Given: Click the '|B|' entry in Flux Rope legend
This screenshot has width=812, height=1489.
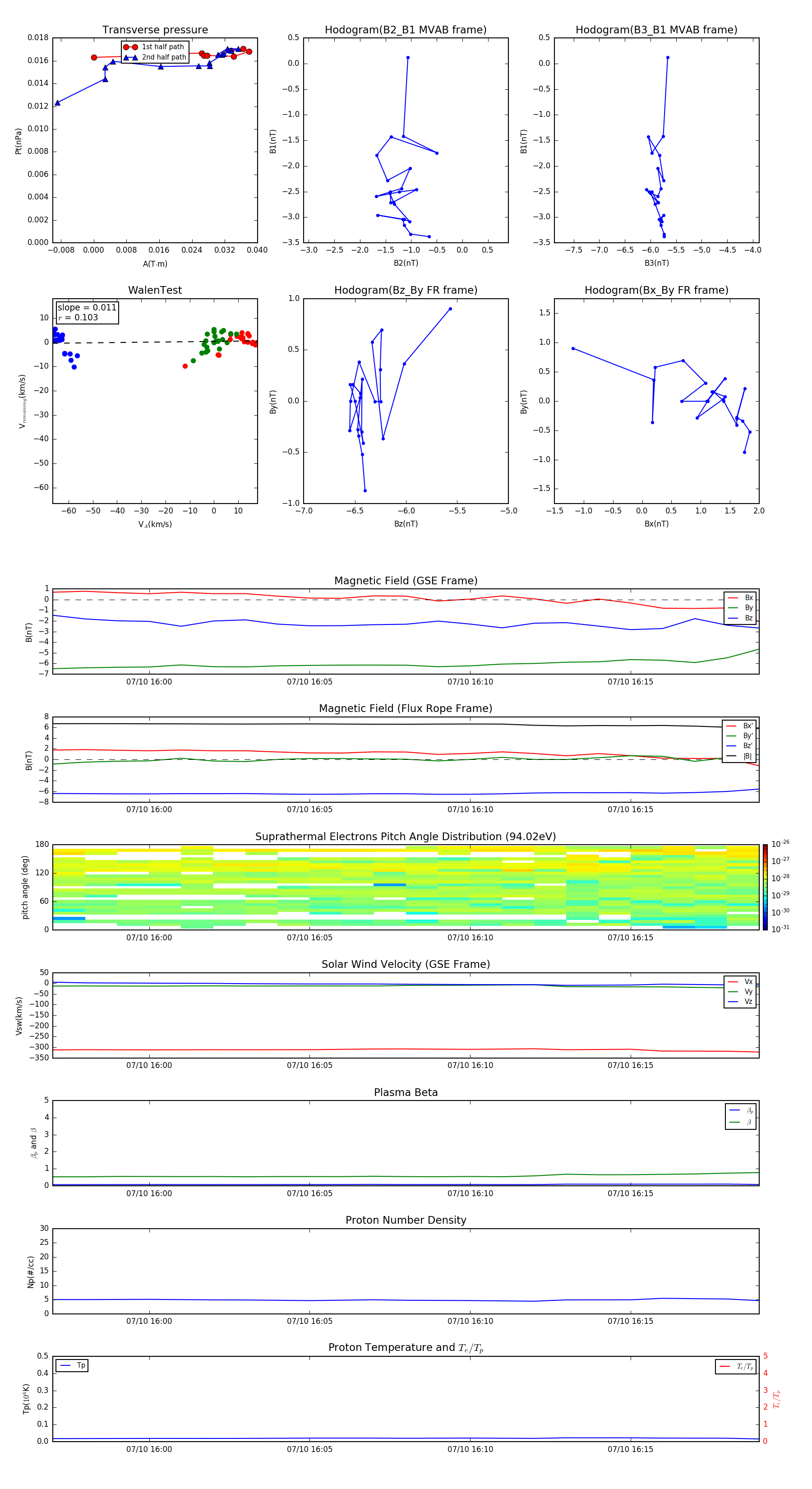Looking at the screenshot, I should pos(740,756).
